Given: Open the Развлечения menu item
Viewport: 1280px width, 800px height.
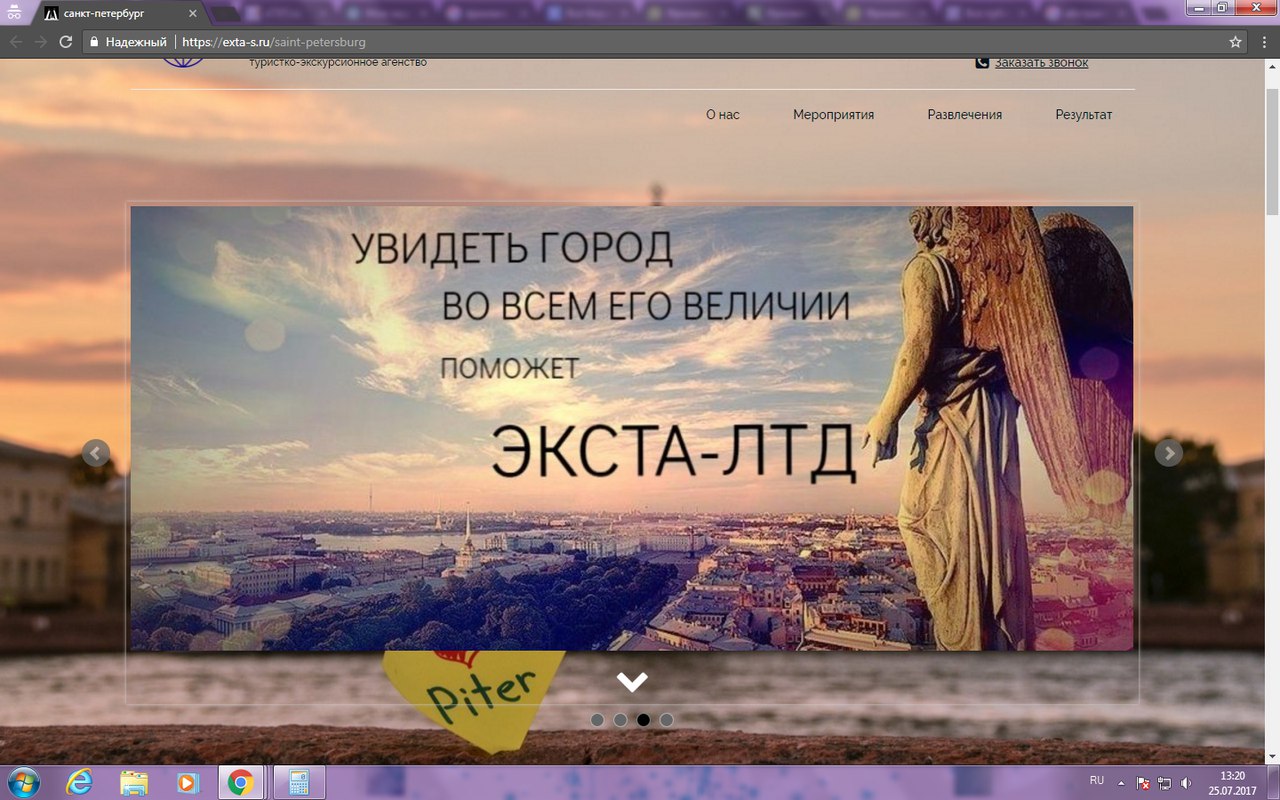Looking at the screenshot, I should (965, 115).
